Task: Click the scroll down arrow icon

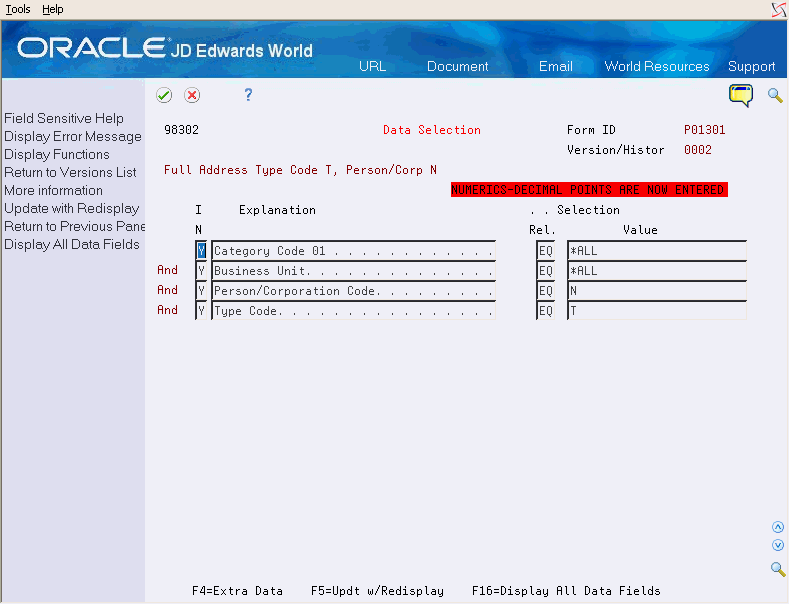Action: [778, 545]
